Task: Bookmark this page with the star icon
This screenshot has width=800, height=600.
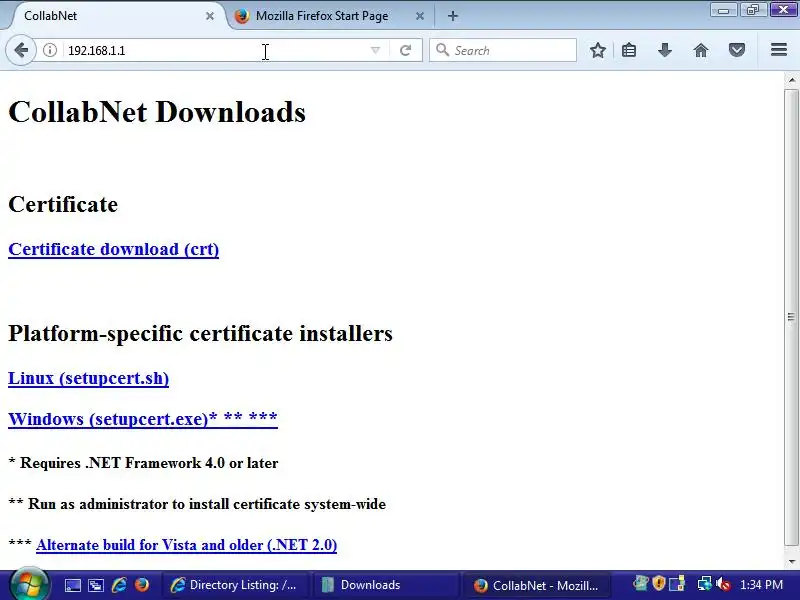Action: 598,50
